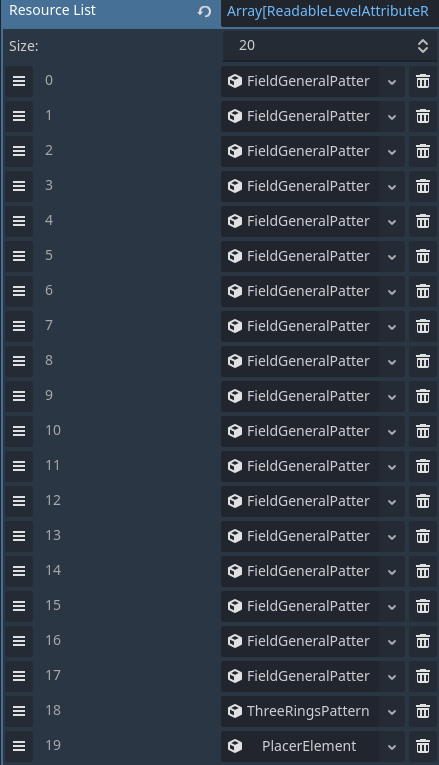Delete element 14 using its trash icon
This screenshot has width=439, height=765.
(423, 571)
